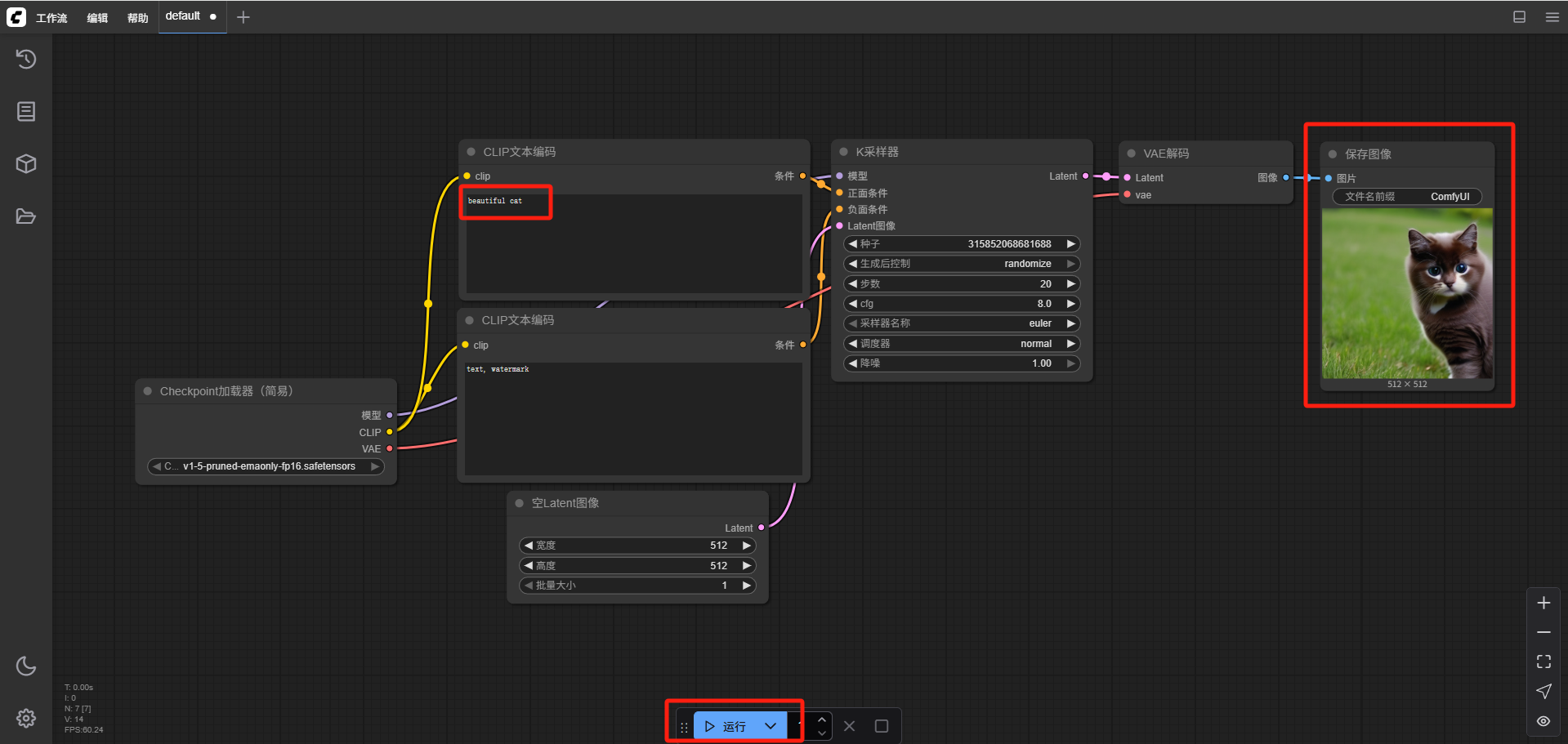Toggle link visibility eye icon
Viewport: 1568px width, 744px height.
click(x=1543, y=721)
